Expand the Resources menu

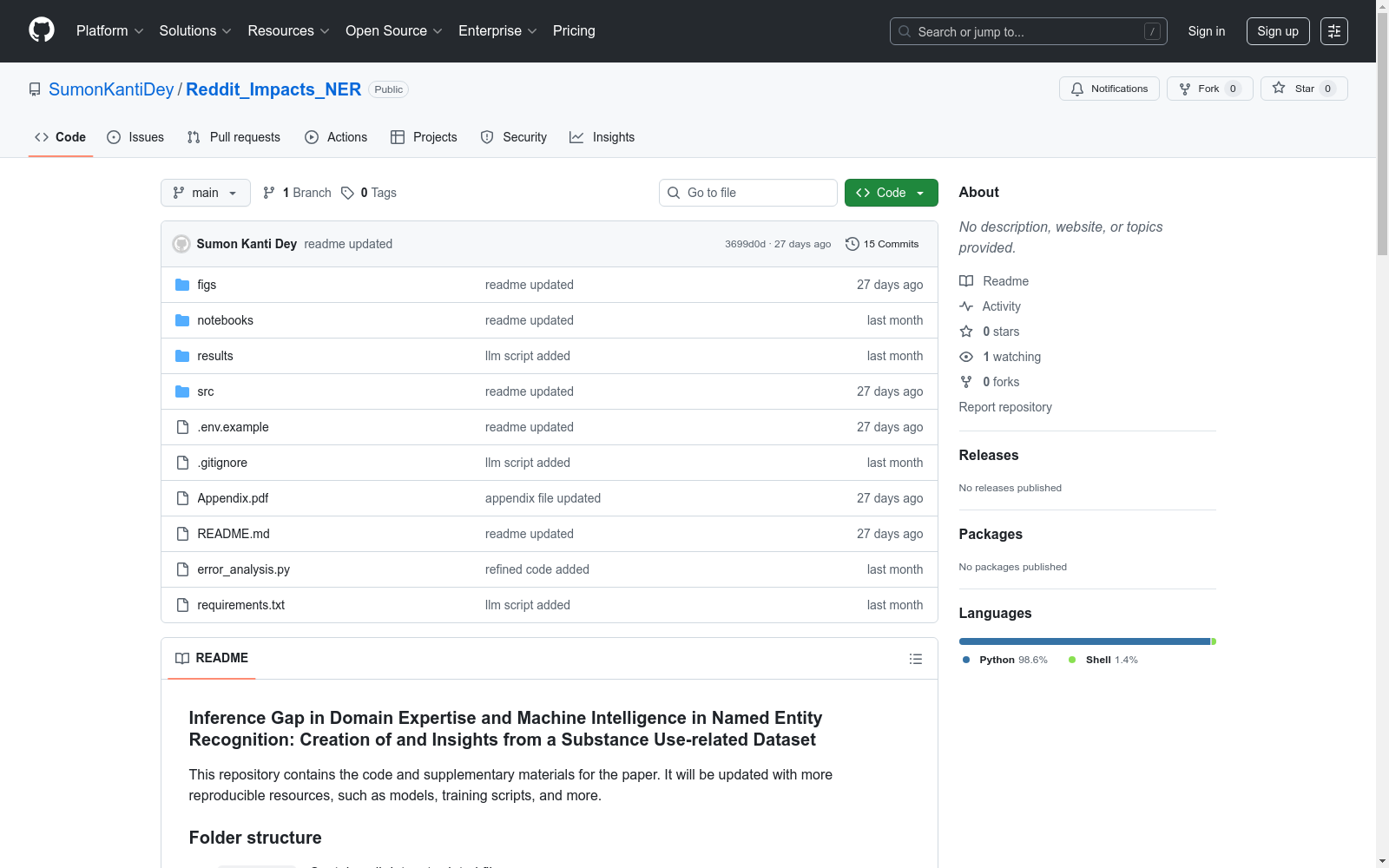[289, 31]
